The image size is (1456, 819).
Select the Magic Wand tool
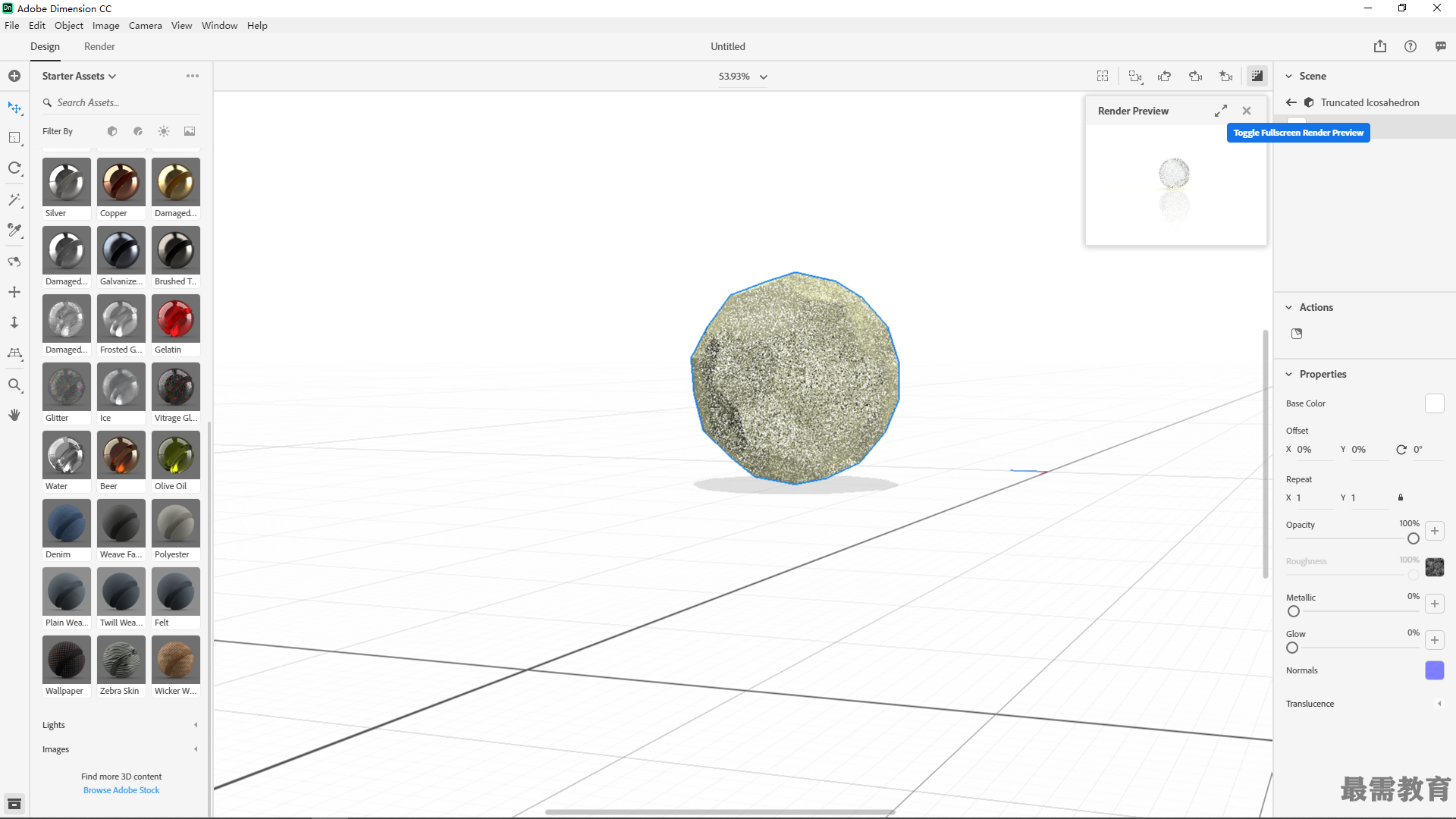(14, 199)
